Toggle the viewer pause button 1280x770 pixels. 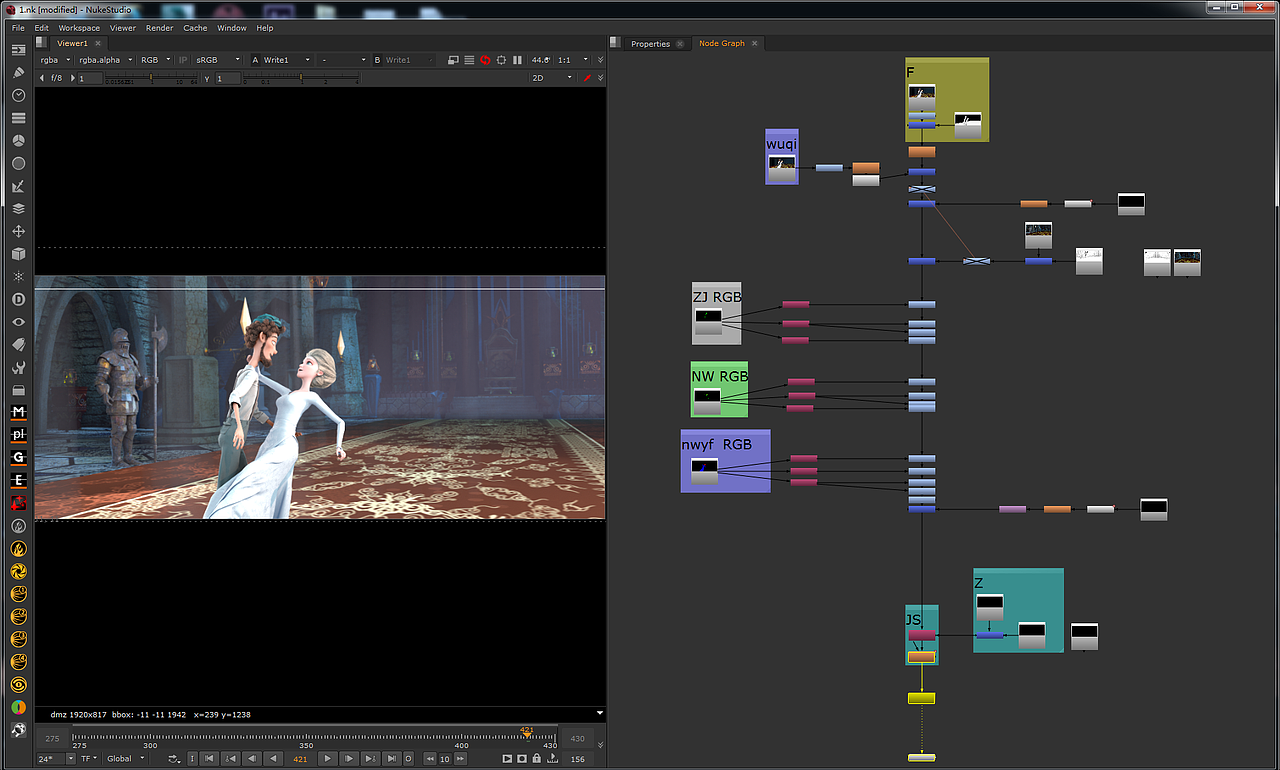pos(517,60)
